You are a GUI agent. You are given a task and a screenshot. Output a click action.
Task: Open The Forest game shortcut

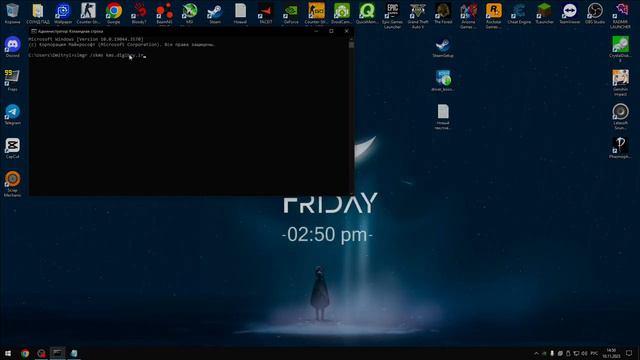[443, 13]
